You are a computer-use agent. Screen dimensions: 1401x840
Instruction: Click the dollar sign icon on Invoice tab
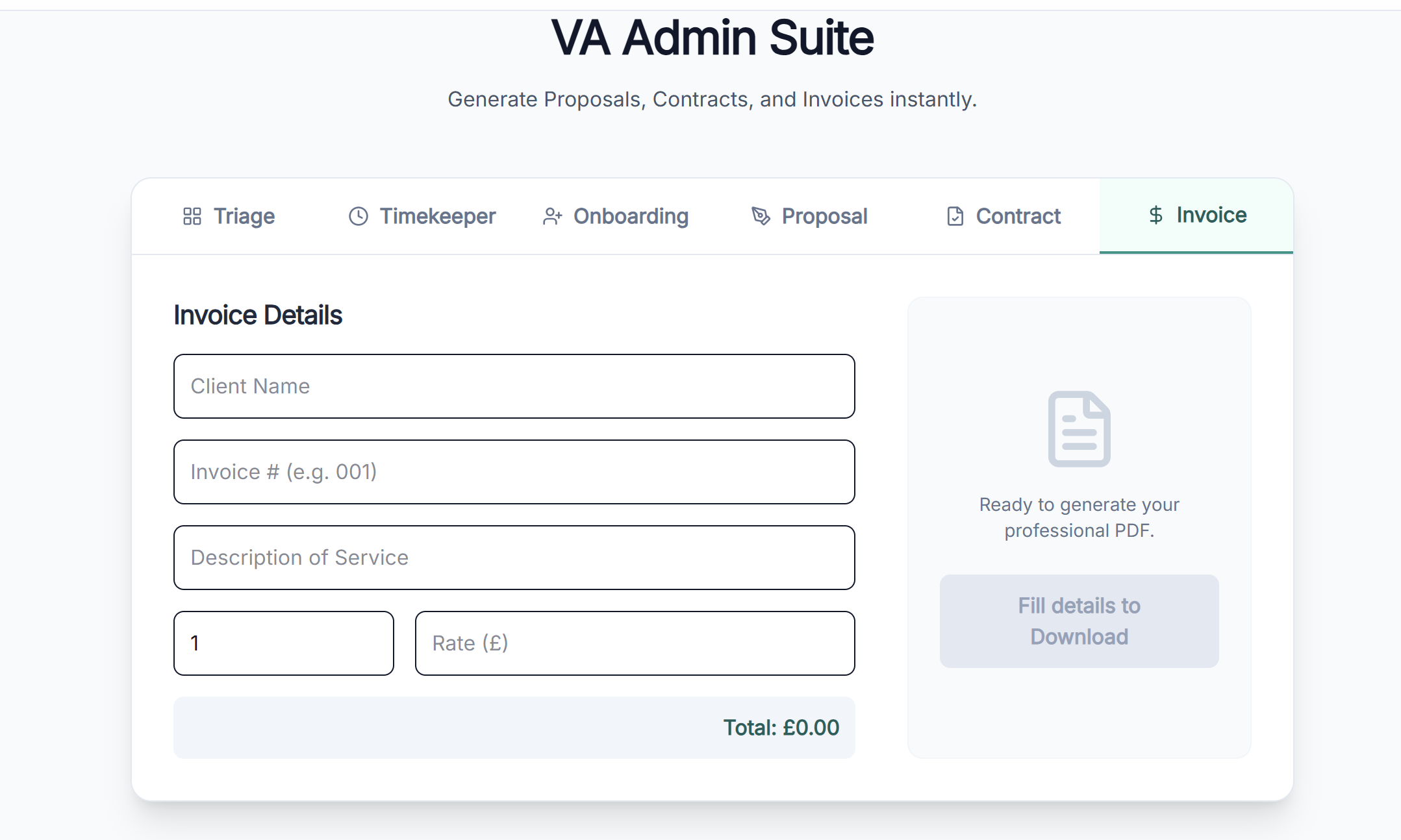[1155, 215]
